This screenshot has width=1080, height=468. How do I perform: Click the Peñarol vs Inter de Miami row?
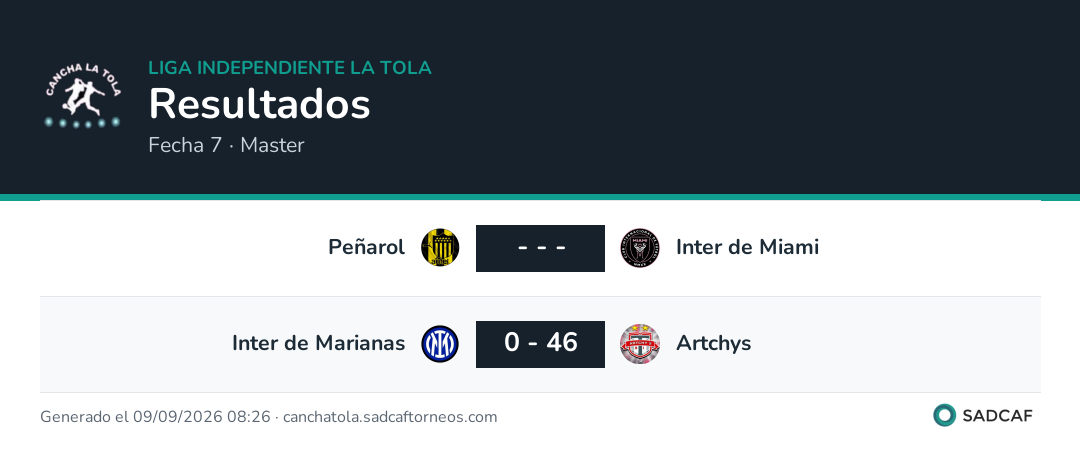[x=540, y=248]
